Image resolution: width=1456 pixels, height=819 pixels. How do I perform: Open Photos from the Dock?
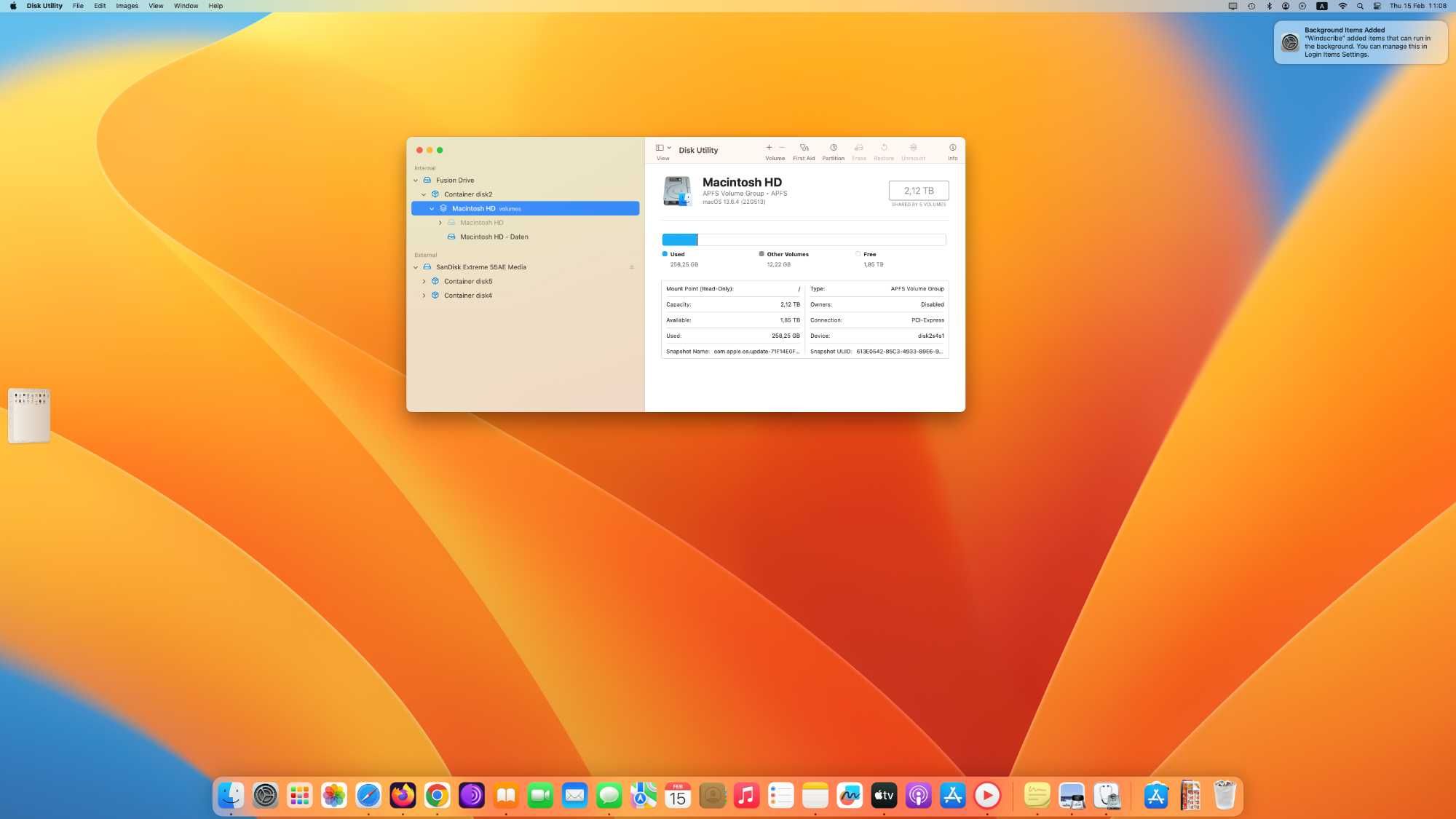[334, 796]
